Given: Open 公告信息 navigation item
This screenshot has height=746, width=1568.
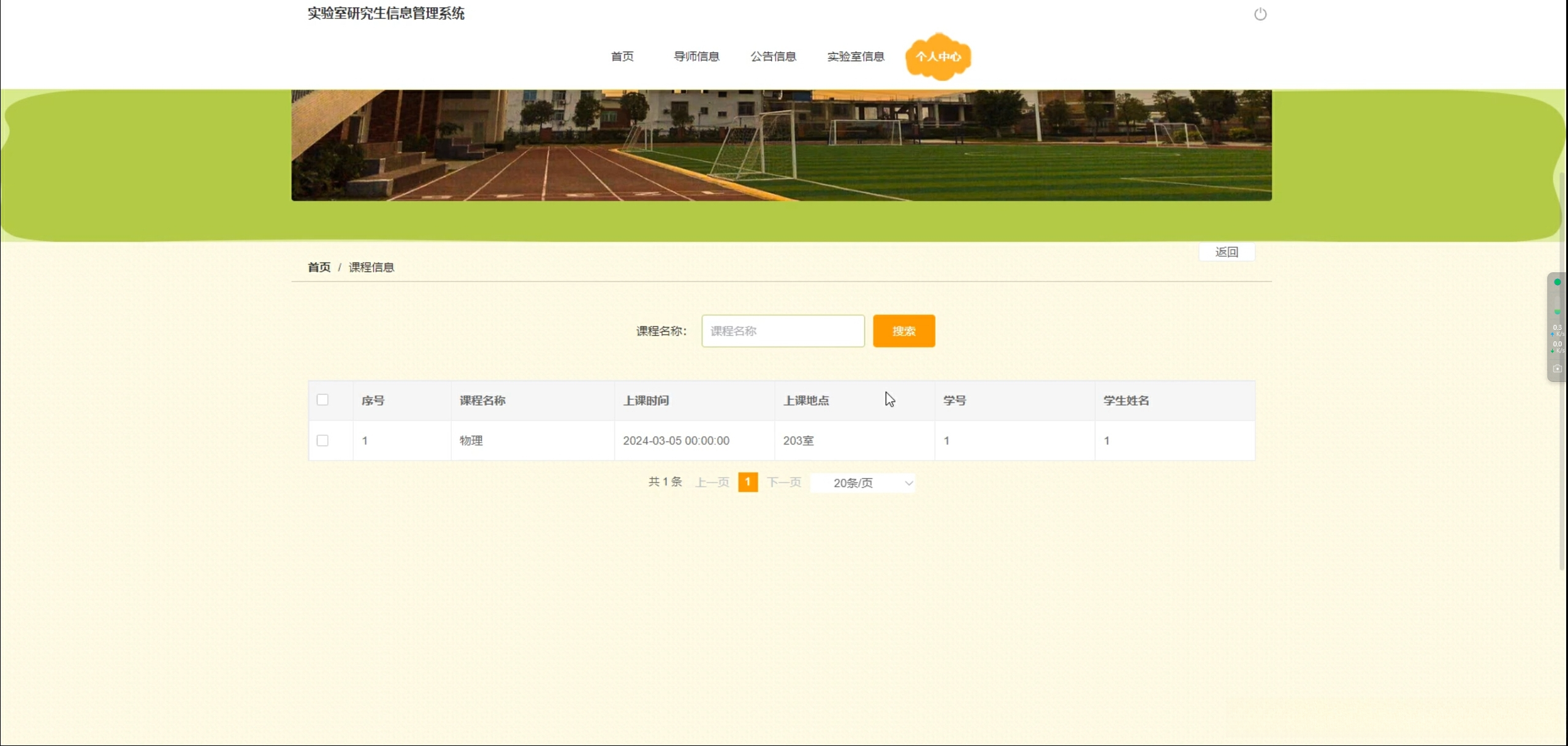Looking at the screenshot, I should pyautogui.click(x=772, y=56).
